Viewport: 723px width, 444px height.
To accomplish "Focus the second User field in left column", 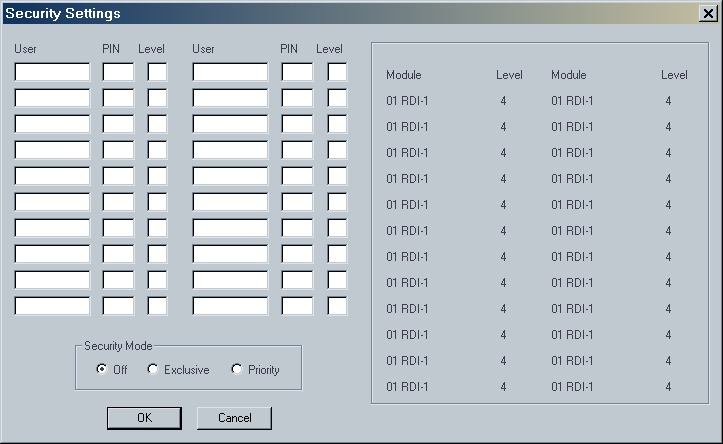I will coord(52,98).
